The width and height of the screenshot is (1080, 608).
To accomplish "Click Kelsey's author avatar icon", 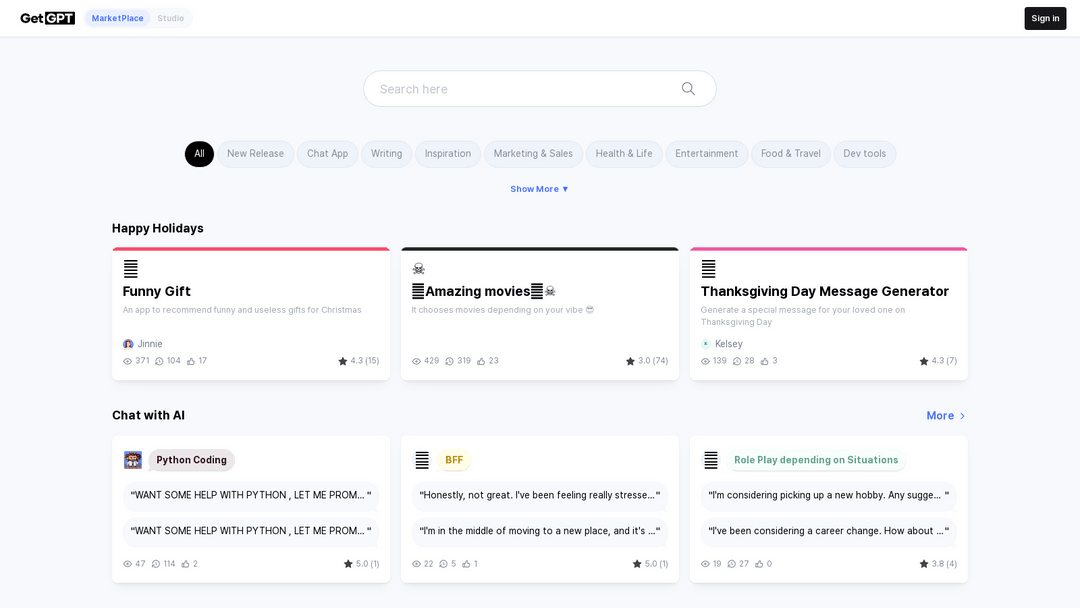I will 706,344.
